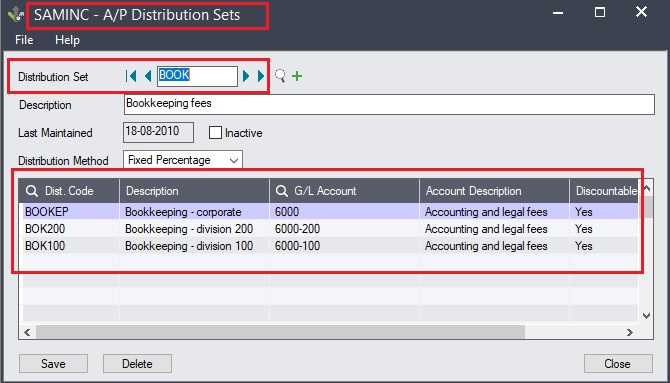
Task: Click the green plus to add new set
Action: (x=297, y=76)
